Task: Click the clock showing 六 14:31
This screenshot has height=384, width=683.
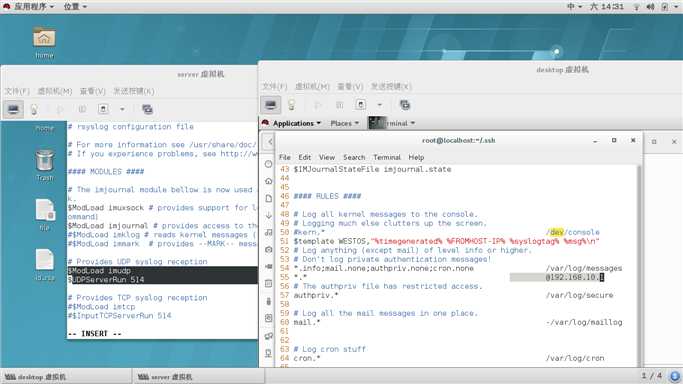Action: [607, 7]
